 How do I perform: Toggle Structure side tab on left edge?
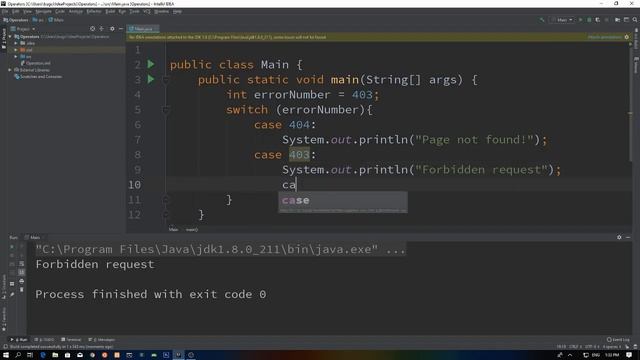4,287
